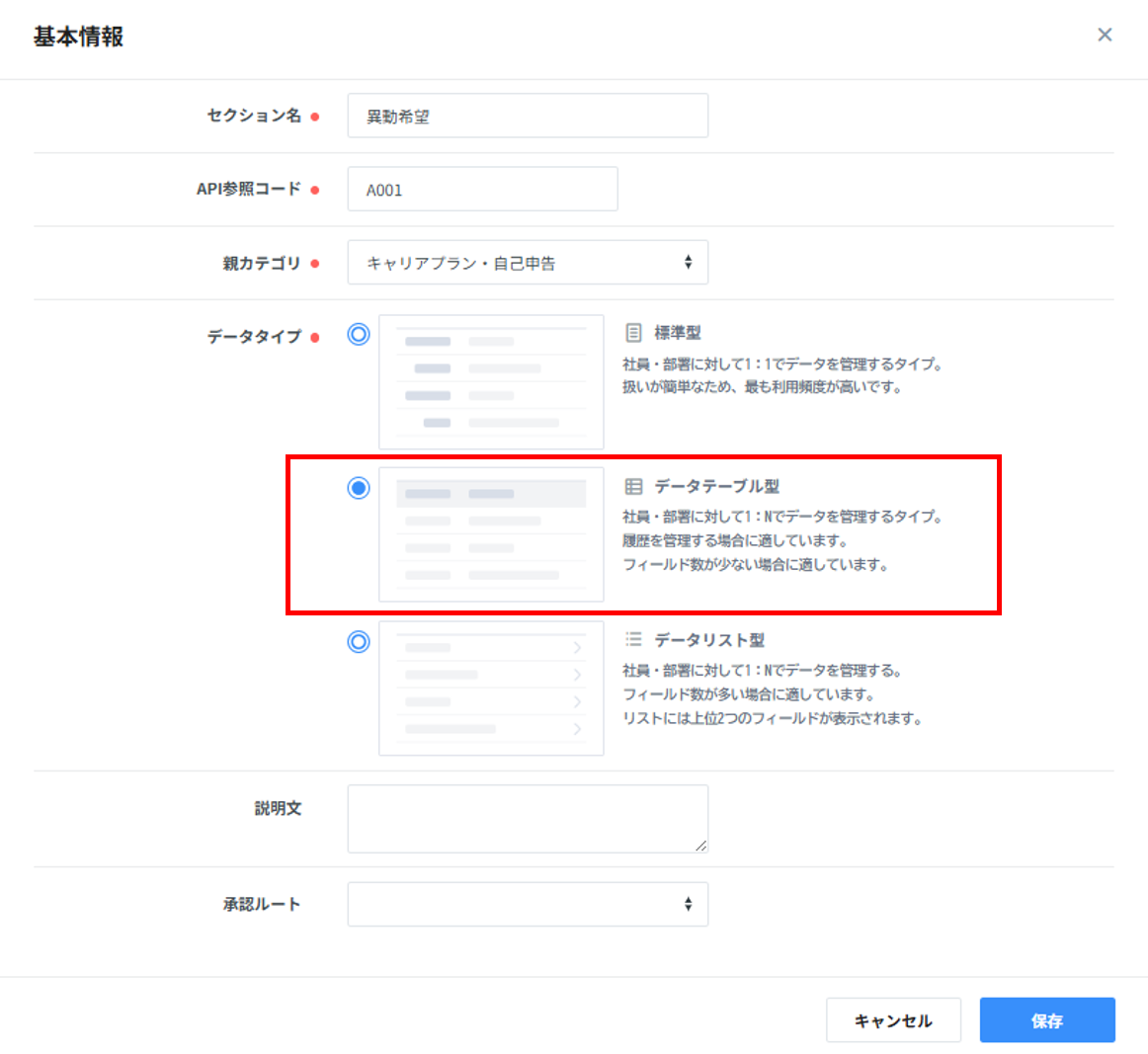Click the data list type list icon
1148x1054 pixels.
pos(634,639)
